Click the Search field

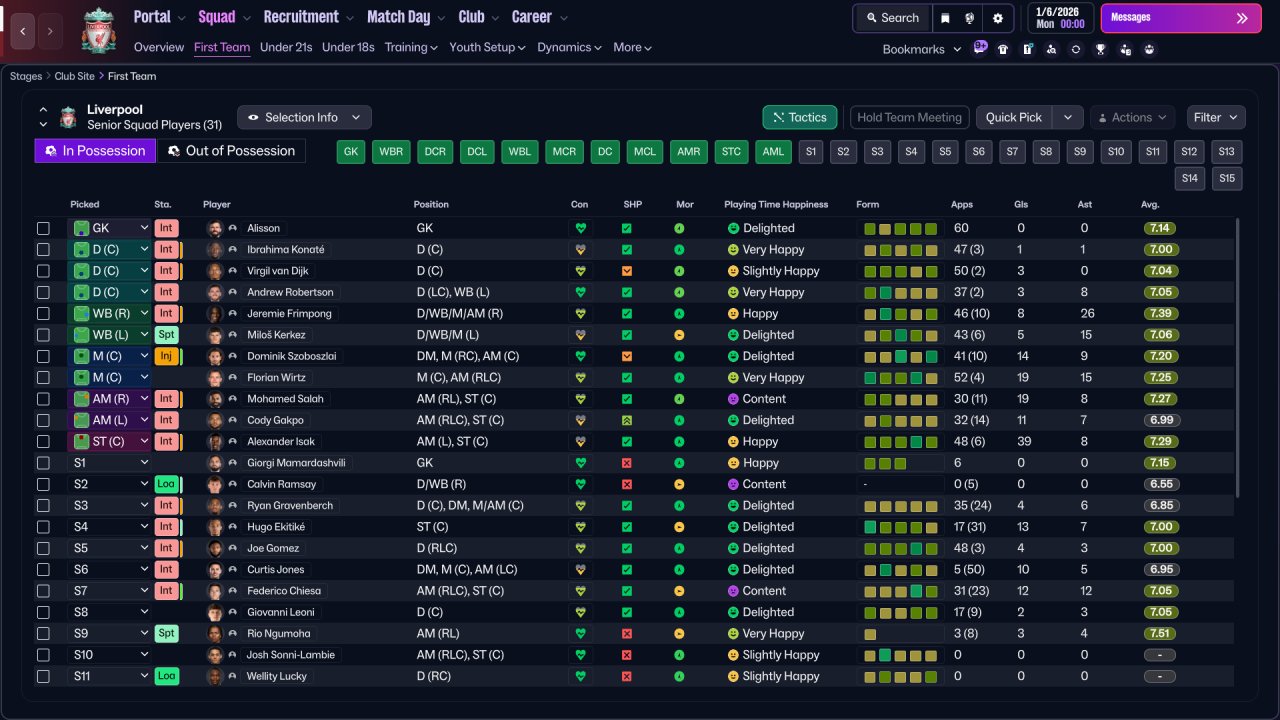coord(892,18)
